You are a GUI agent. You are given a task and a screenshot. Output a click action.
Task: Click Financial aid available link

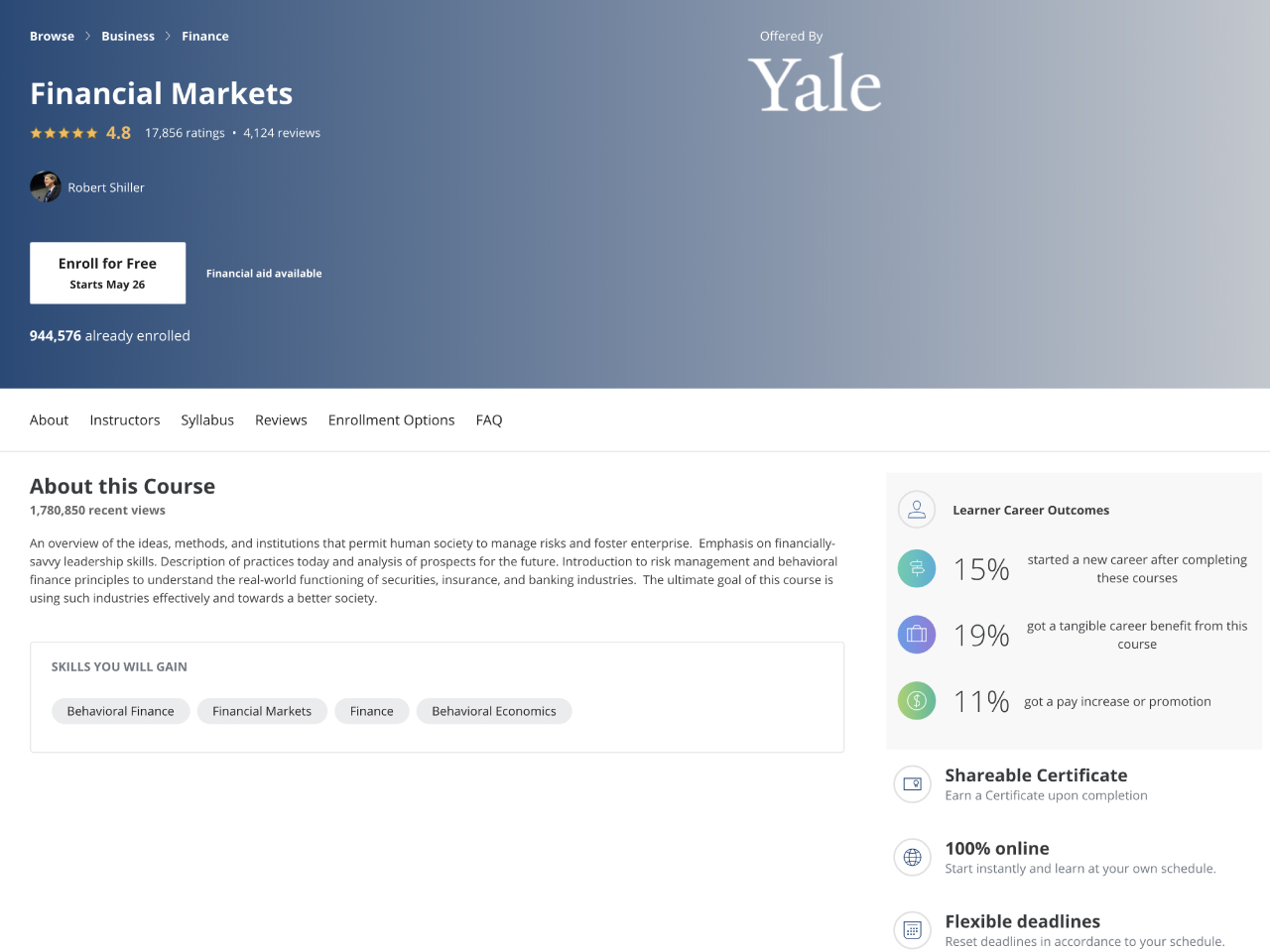(x=264, y=274)
